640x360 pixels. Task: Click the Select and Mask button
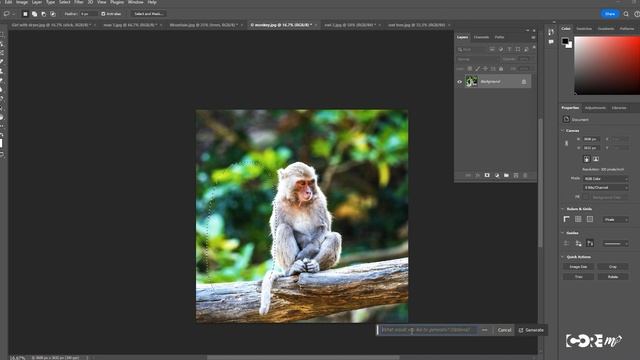coord(149,14)
